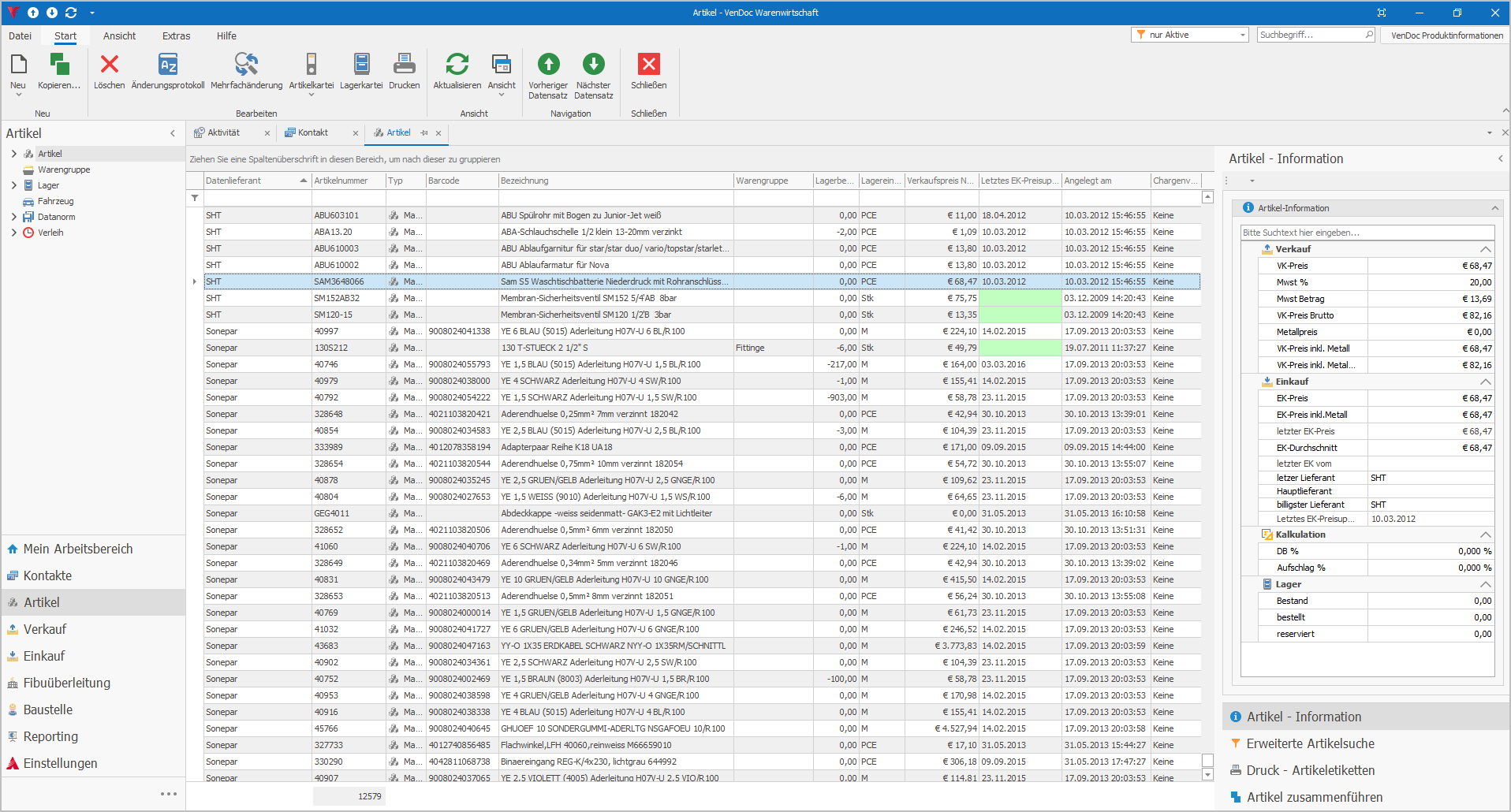Screen dimensions: 1511x812
Task: Go to Nächster Datensatz
Action: coord(593,65)
